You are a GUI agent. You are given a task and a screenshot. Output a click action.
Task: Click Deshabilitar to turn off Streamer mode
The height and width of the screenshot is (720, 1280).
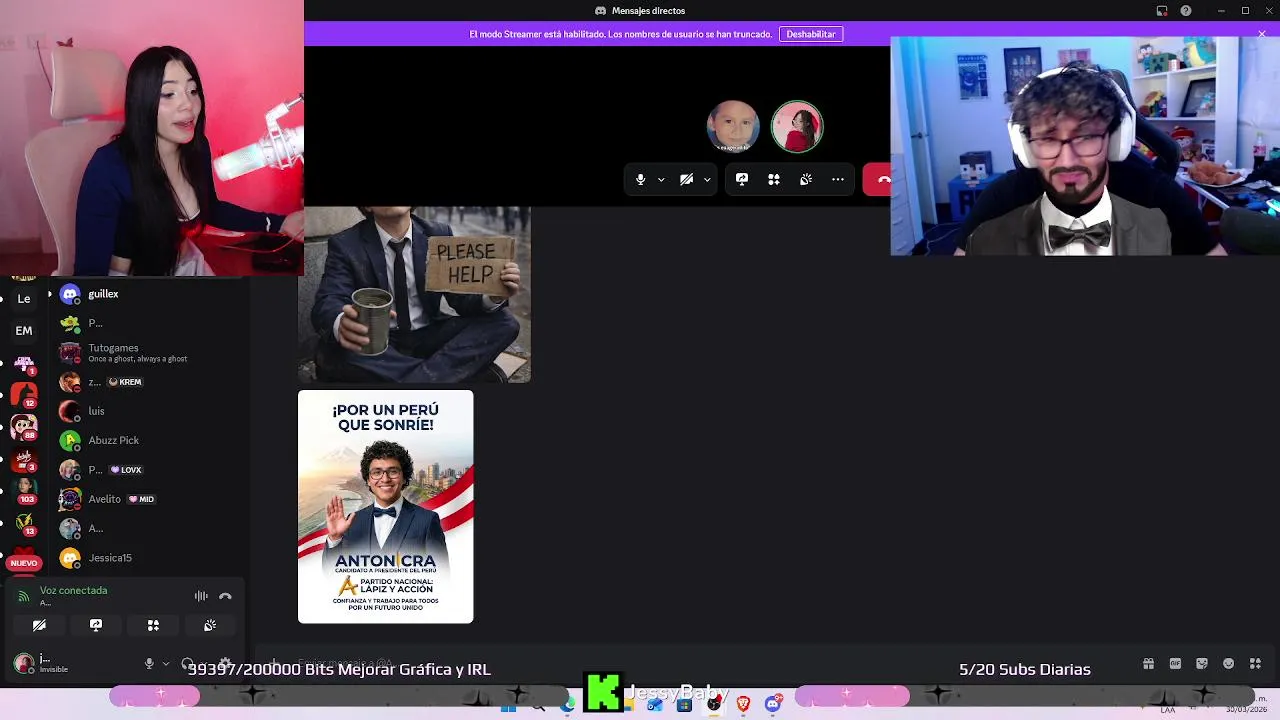click(811, 34)
